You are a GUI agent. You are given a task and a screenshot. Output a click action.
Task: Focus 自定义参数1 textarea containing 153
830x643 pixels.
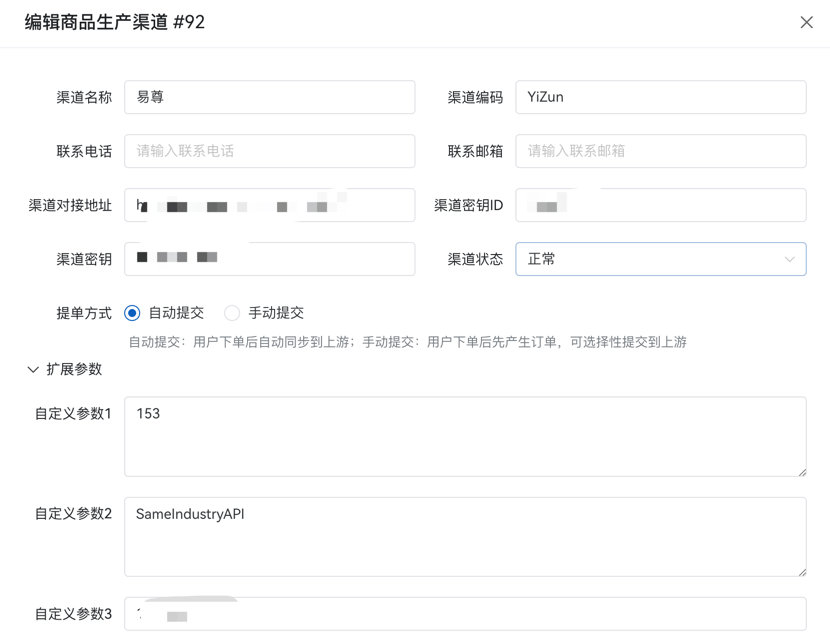[465, 437]
